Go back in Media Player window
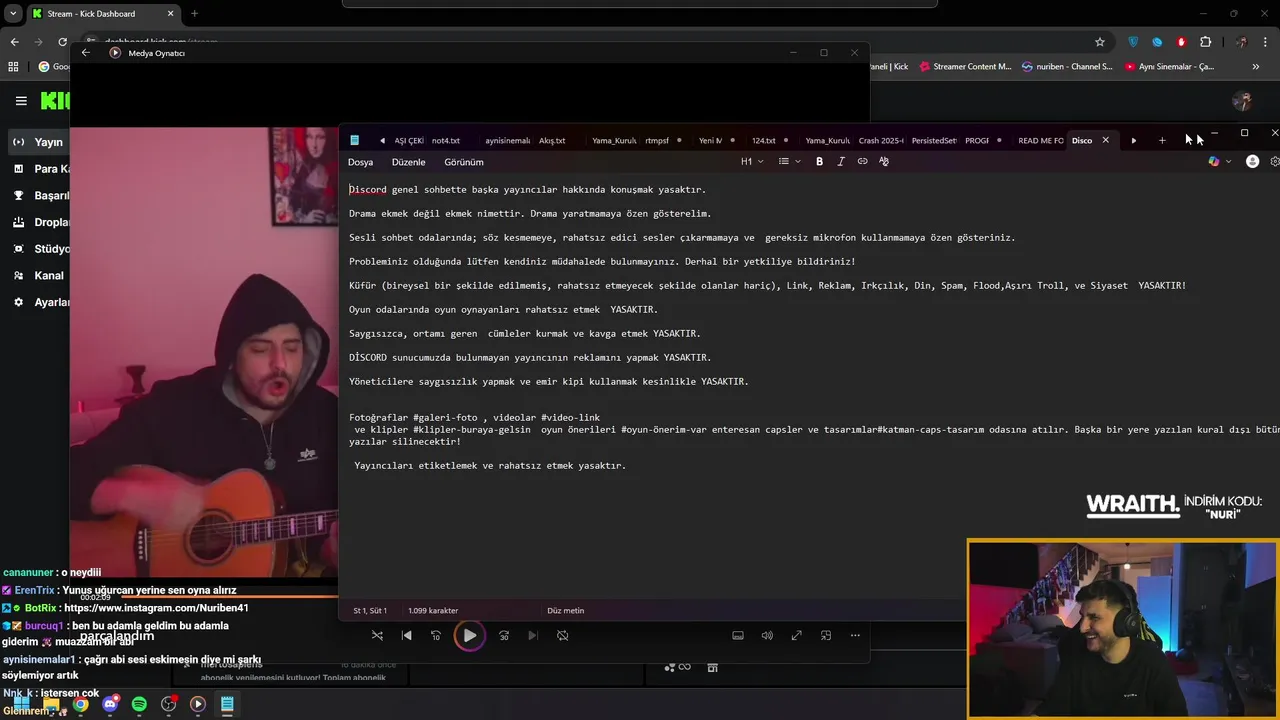The height and width of the screenshot is (720, 1280). (86, 53)
